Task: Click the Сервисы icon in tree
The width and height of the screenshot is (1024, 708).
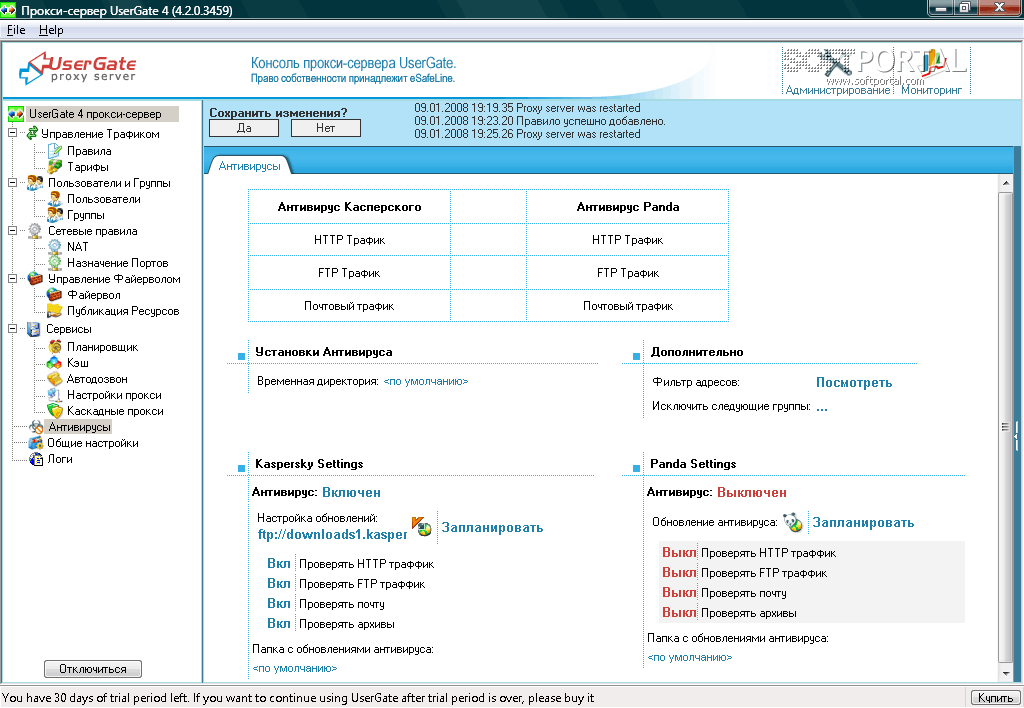Action: point(33,329)
